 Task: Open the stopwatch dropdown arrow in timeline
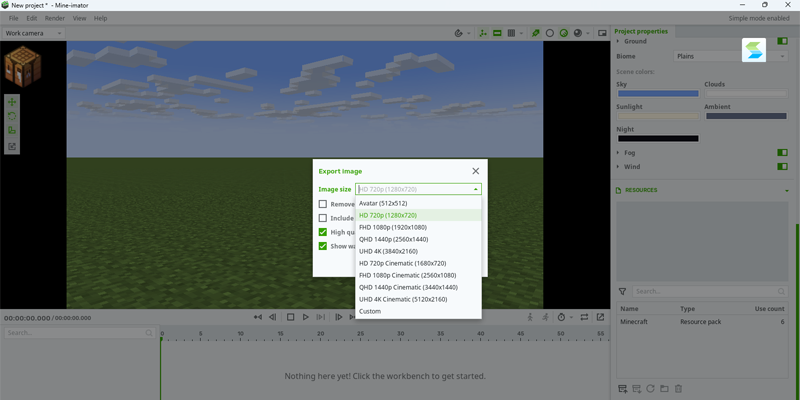point(571,317)
